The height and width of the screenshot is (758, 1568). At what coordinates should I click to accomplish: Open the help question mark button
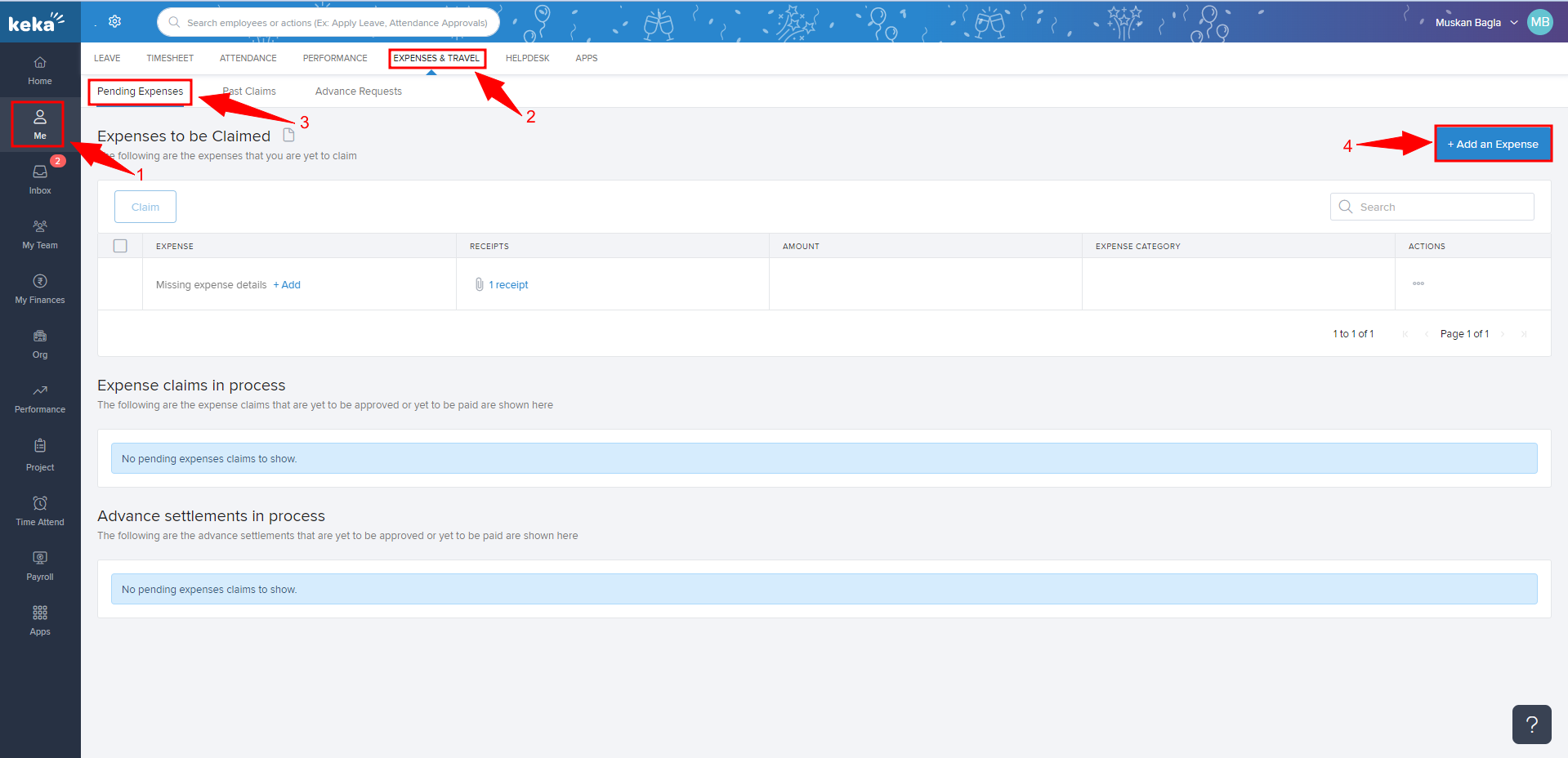point(1531,724)
